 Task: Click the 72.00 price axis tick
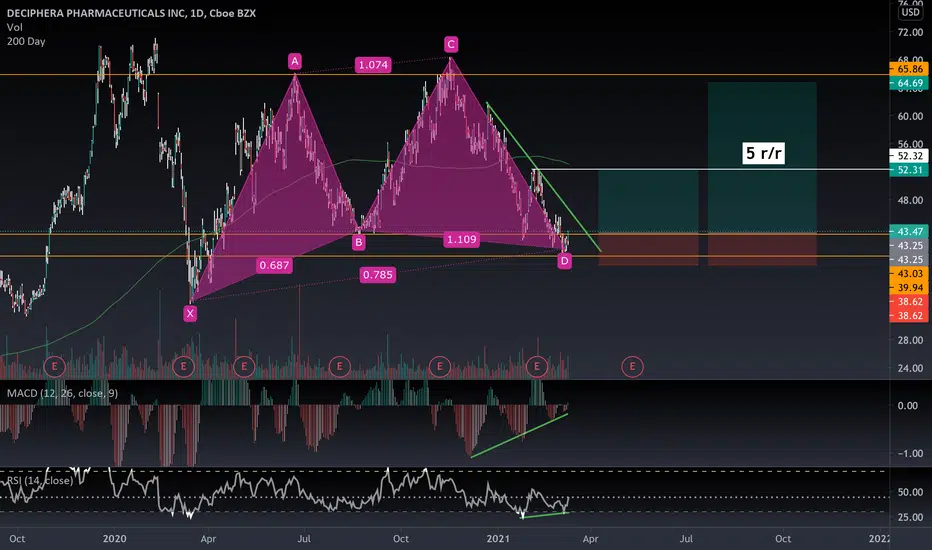coord(910,32)
